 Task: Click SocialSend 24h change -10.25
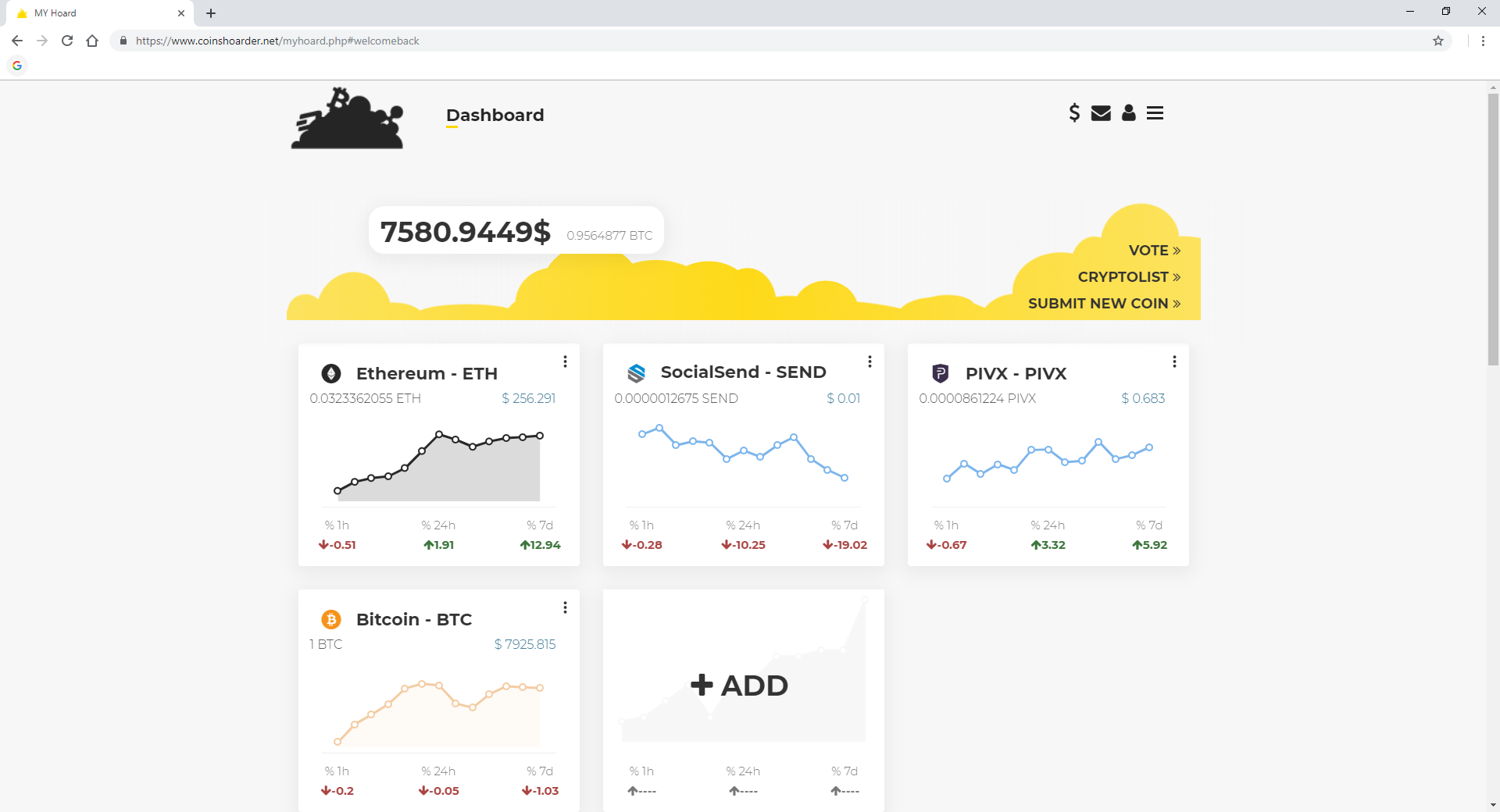point(743,545)
